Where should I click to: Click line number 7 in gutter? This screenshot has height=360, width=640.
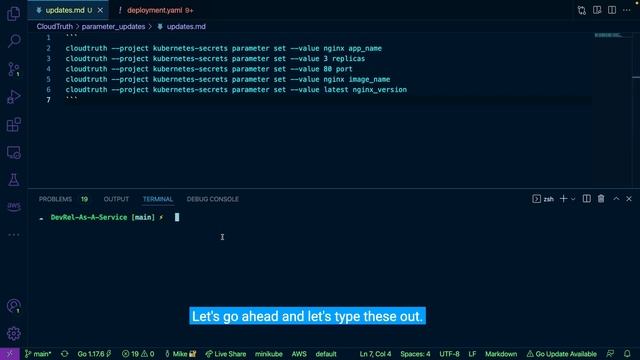pos(49,100)
